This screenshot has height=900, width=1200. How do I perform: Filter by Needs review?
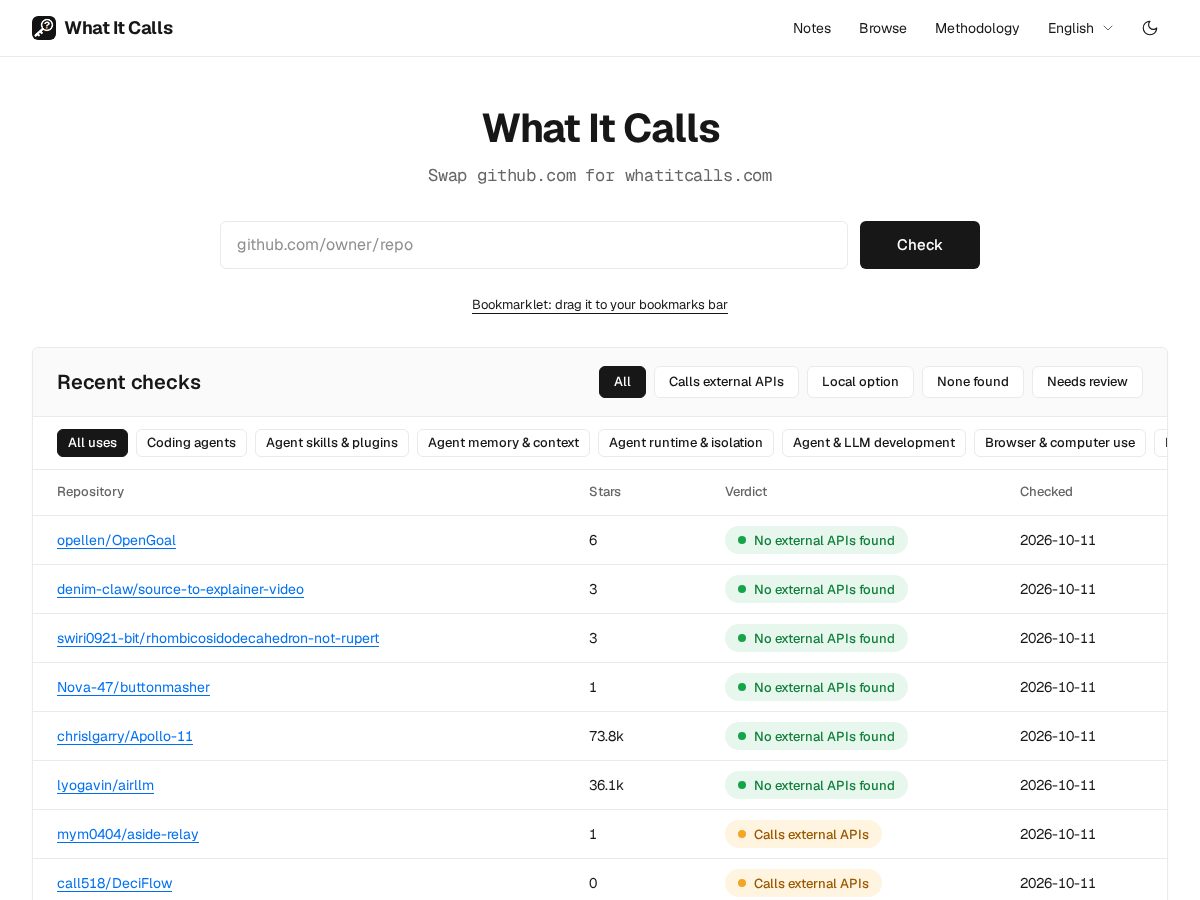pyautogui.click(x=1087, y=382)
